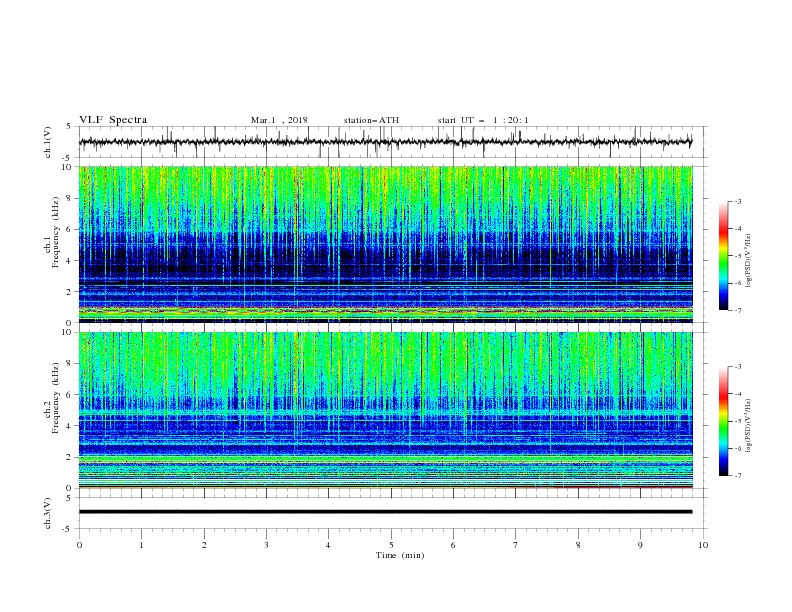Click the "5" tick on the time axis

point(391,545)
